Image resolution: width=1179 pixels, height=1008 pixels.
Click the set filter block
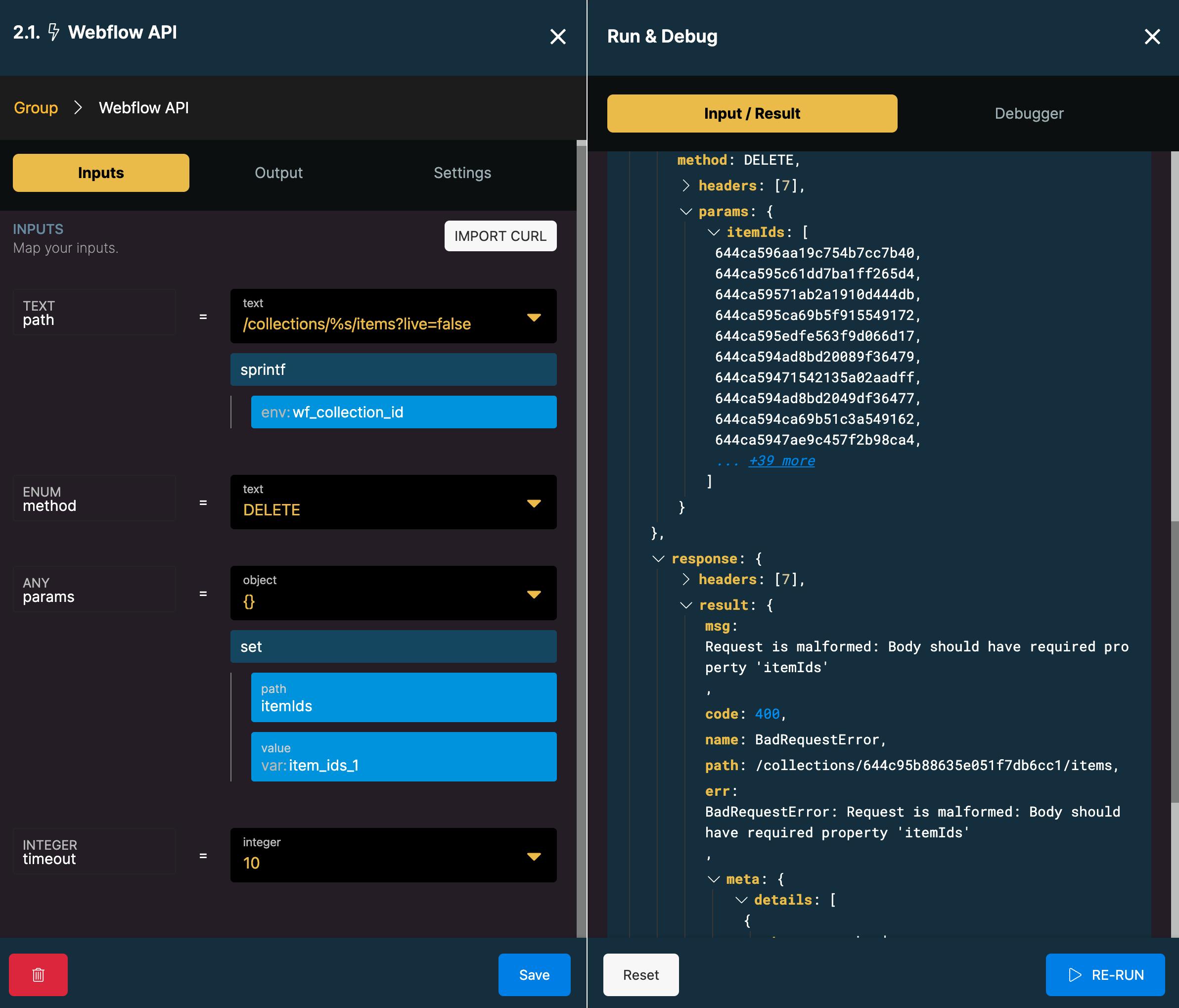[393, 646]
